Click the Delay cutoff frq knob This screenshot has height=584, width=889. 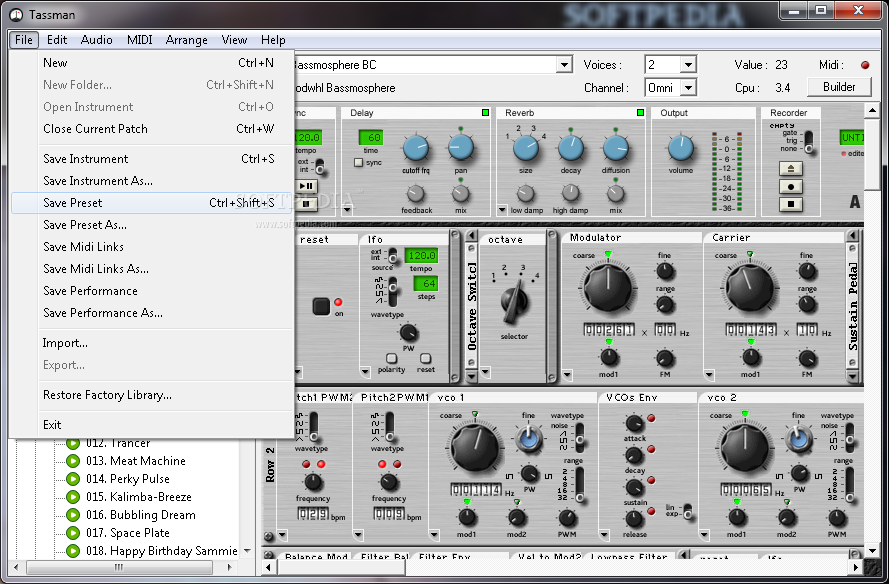click(416, 149)
